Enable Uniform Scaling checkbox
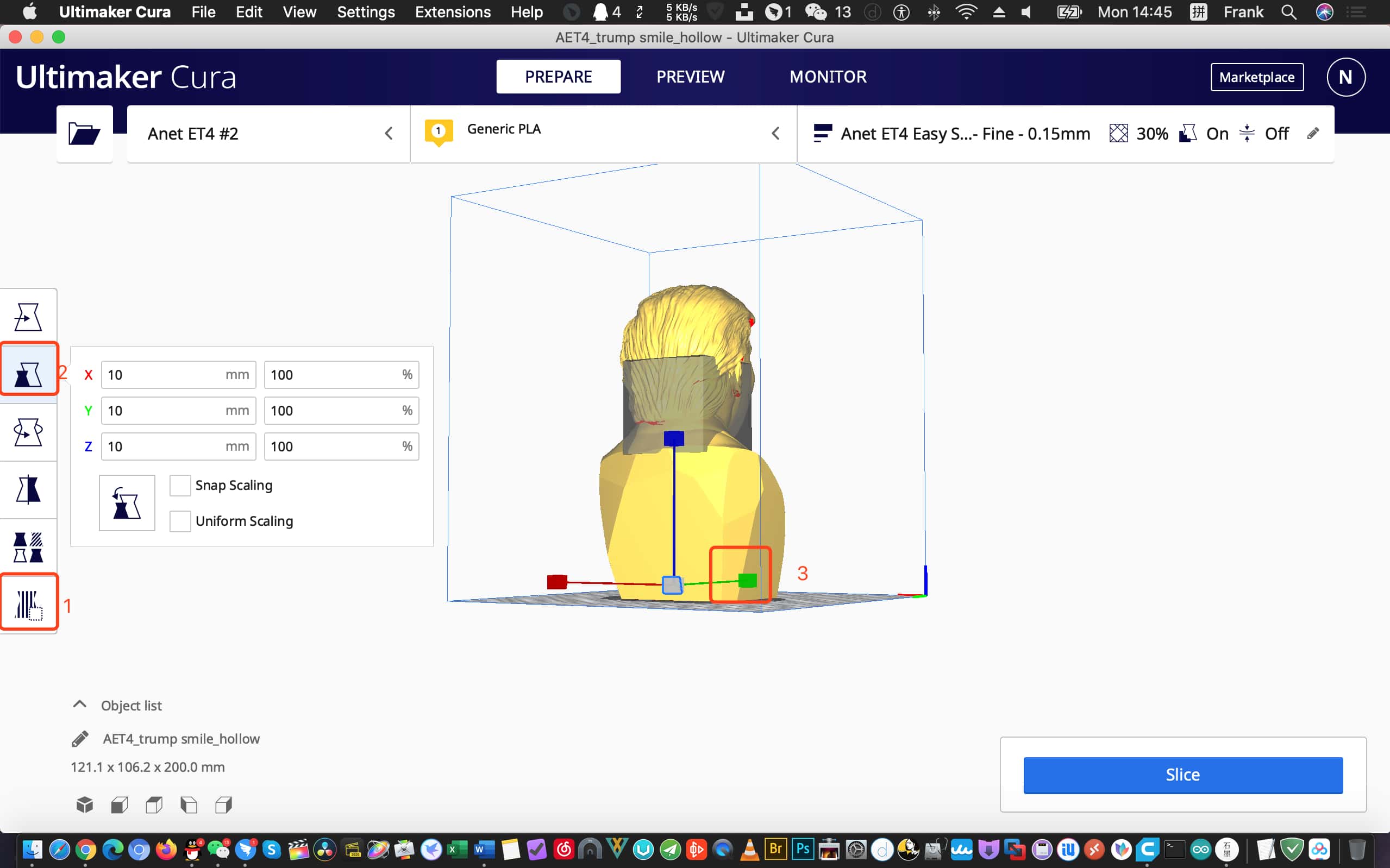Image resolution: width=1390 pixels, height=868 pixels. [180, 521]
